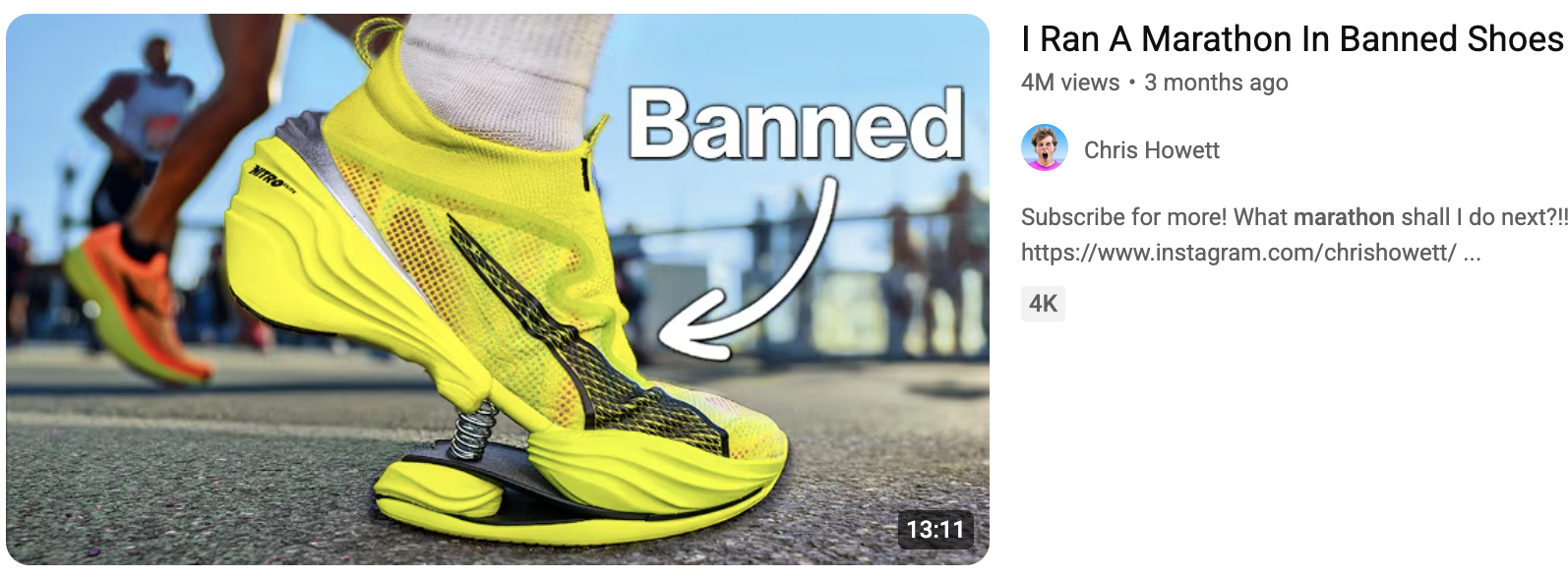Open the Chris Howett channel name link
The height and width of the screenshot is (578, 1568).
click(1151, 149)
